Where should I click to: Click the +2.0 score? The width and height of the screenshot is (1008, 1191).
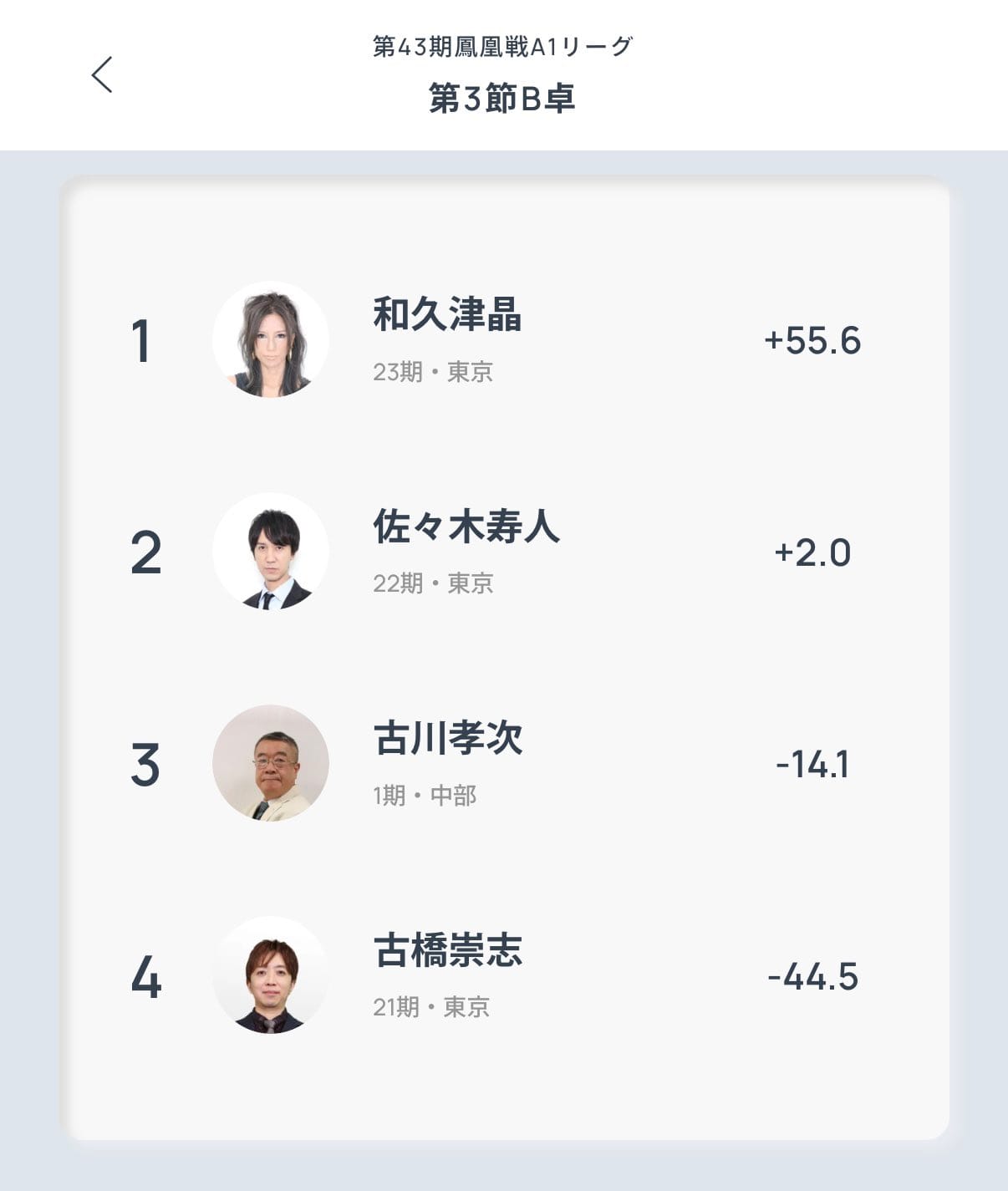[x=812, y=552]
